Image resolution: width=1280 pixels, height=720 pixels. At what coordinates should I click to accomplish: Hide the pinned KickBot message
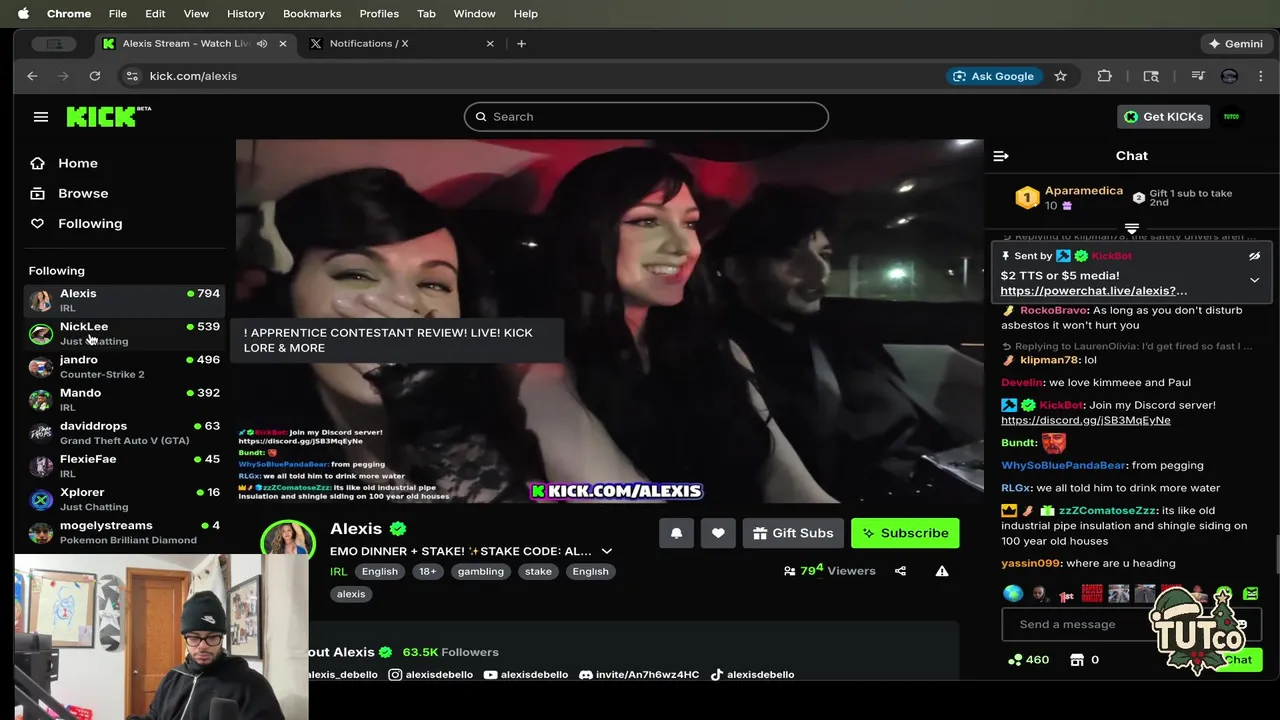pyautogui.click(x=1254, y=256)
